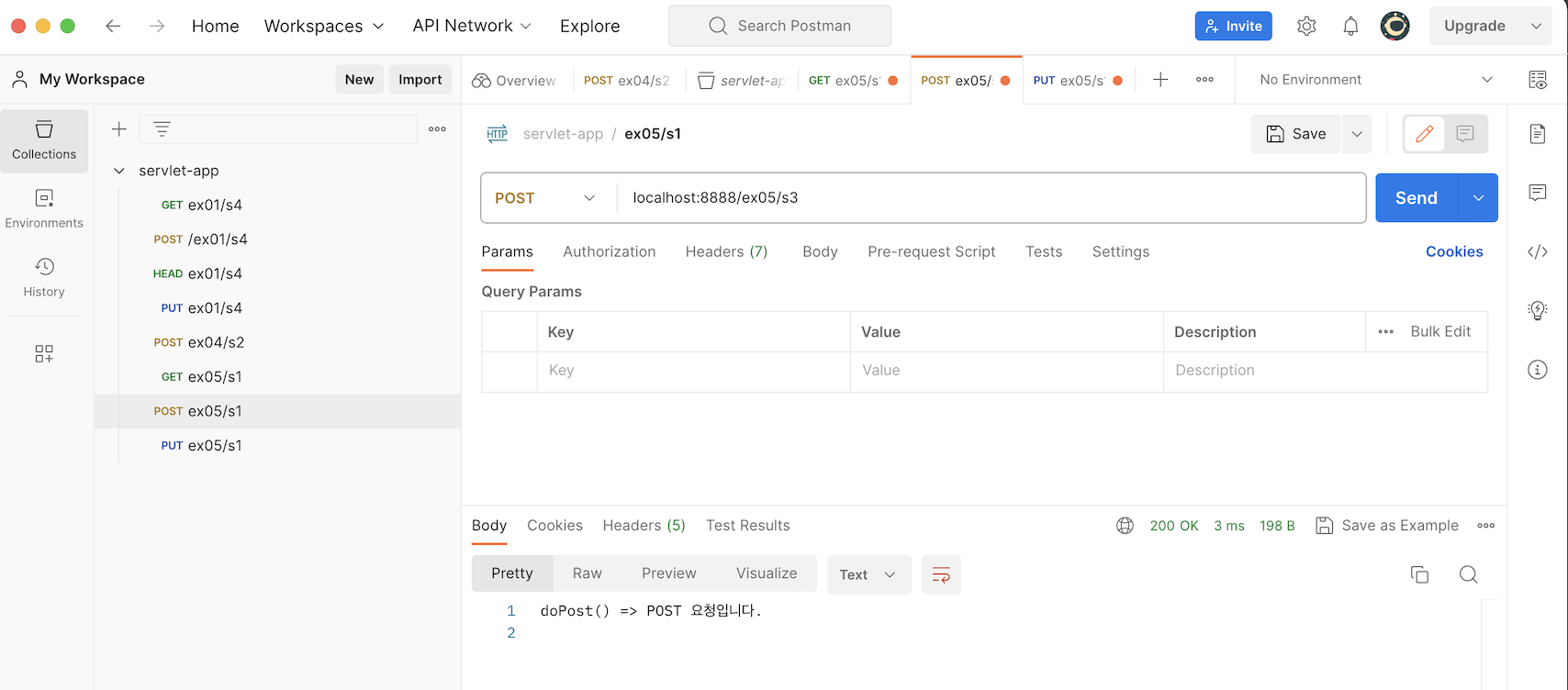Viewport: 1568px width, 690px height.
Task: Open the user avatar menu
Action: coord(1395,26)
